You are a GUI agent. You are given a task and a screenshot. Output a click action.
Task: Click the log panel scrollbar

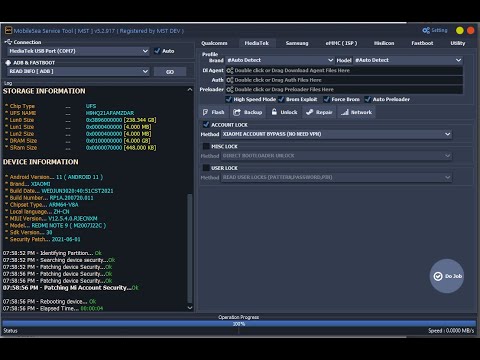[x=190, y=248]
